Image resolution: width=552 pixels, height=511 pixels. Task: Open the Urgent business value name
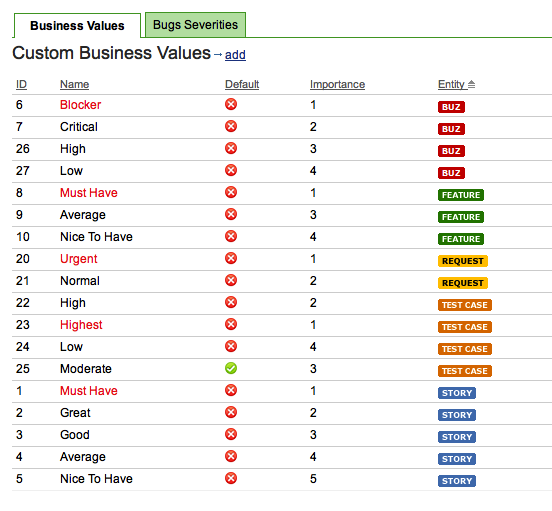pos(79,259)
